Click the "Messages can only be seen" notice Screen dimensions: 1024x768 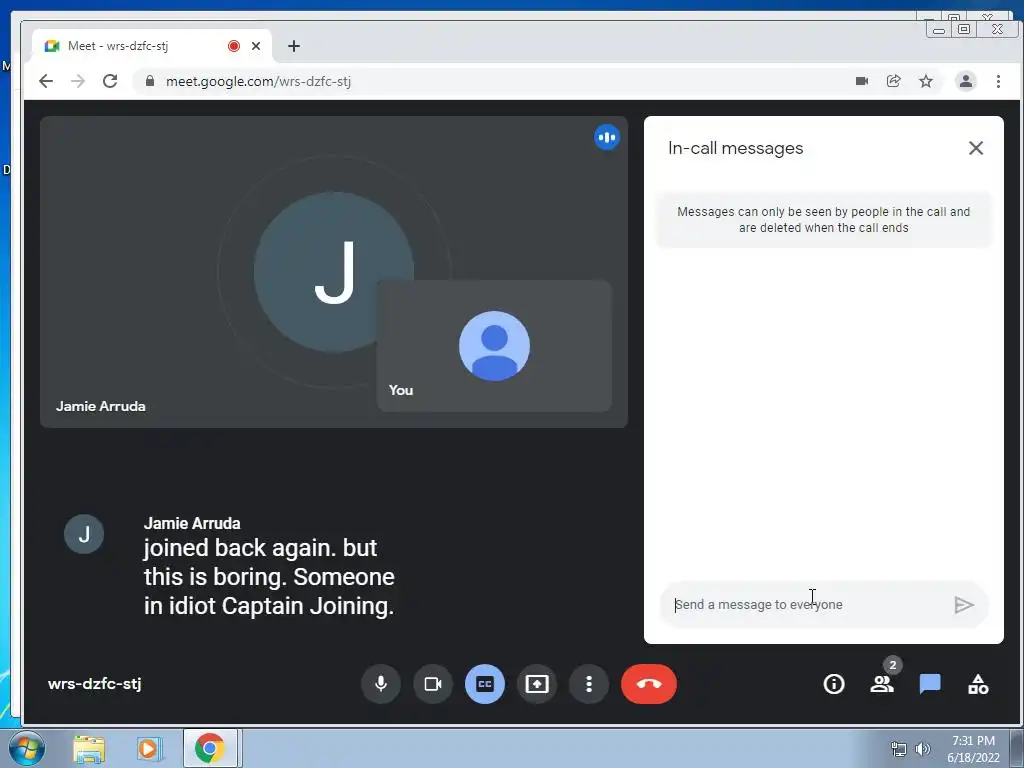824,220
